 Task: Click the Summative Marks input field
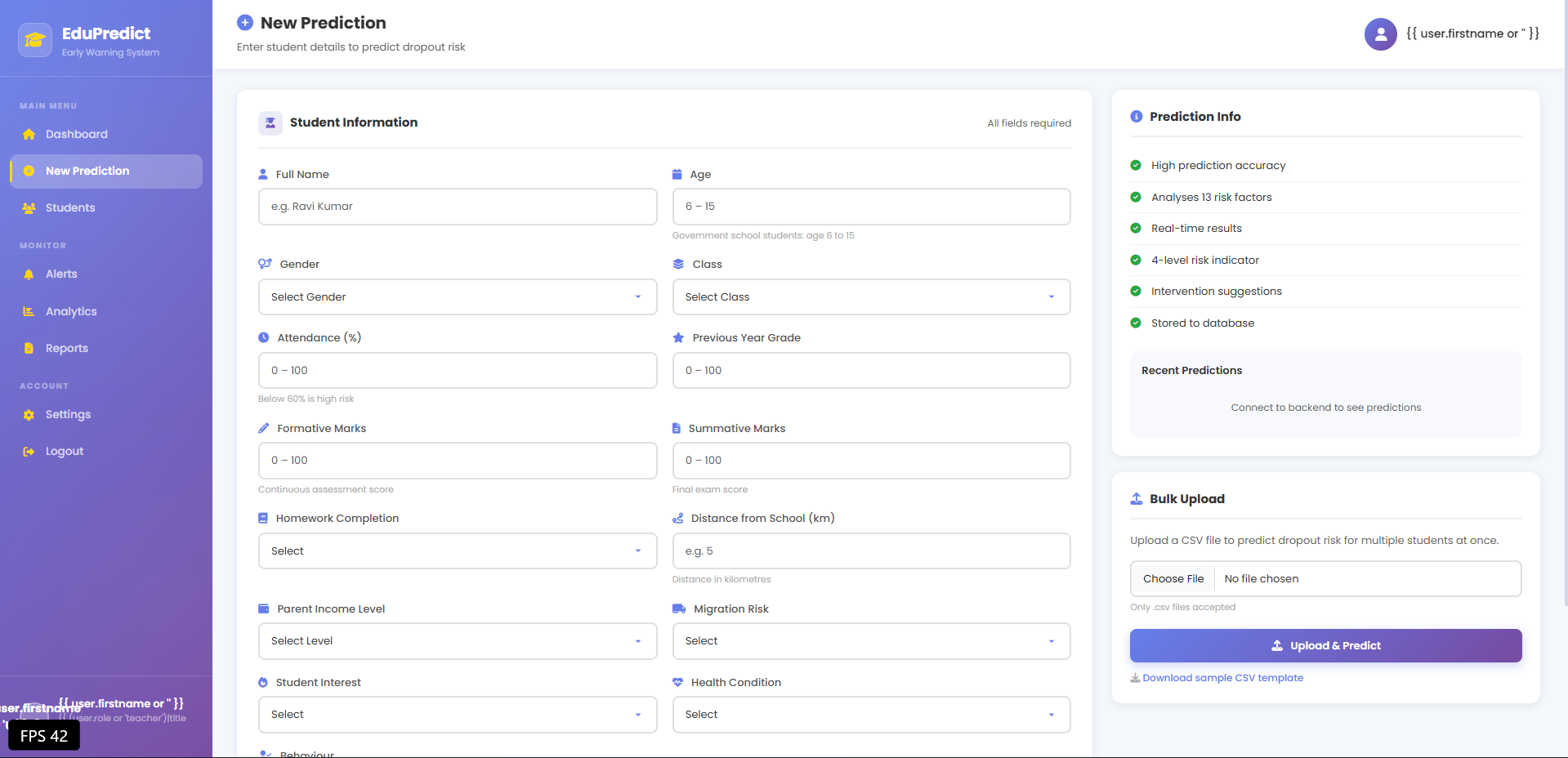click(871, 461)
